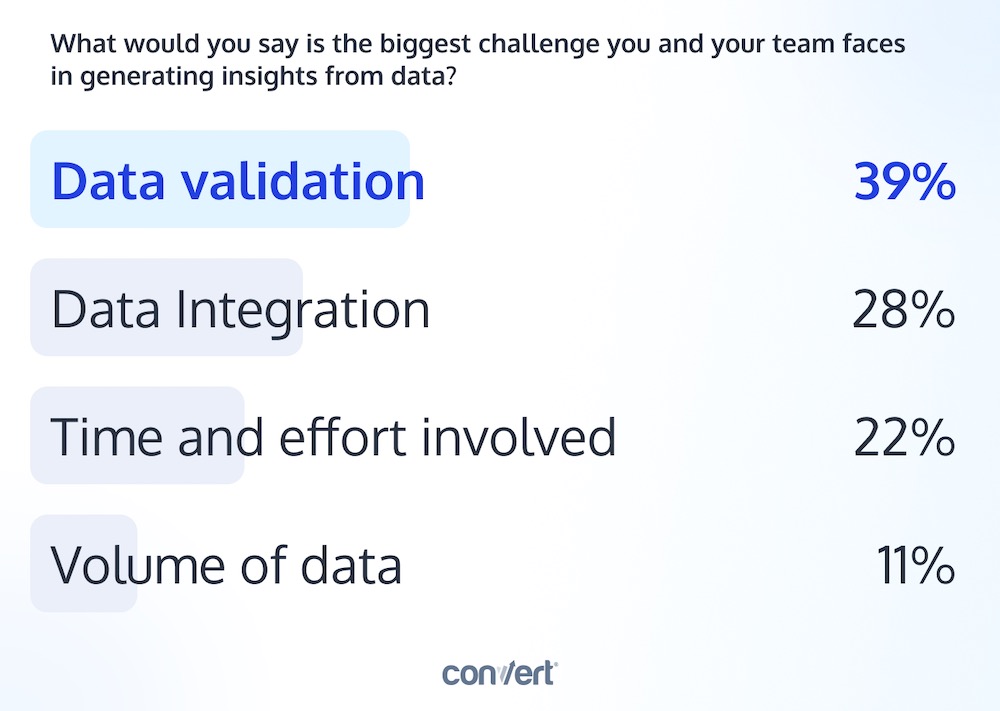Viewport: 1000px width, 711px height.
Task: Click the light blue Data validation bar
Action: (x=220, y=179)
